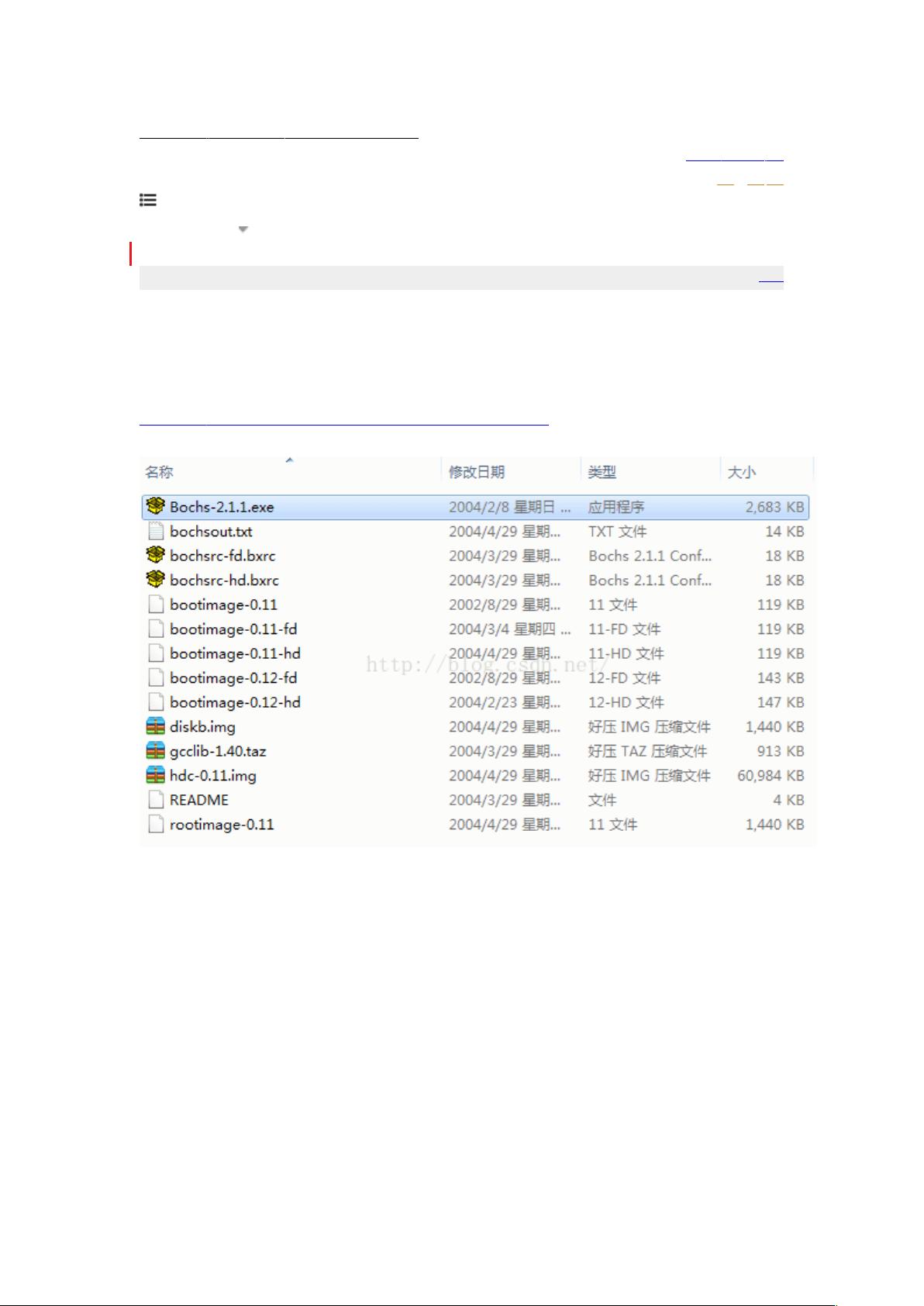Click the list bullet icon near page top
Screen dimensions: 924x1306
(148, 200)
